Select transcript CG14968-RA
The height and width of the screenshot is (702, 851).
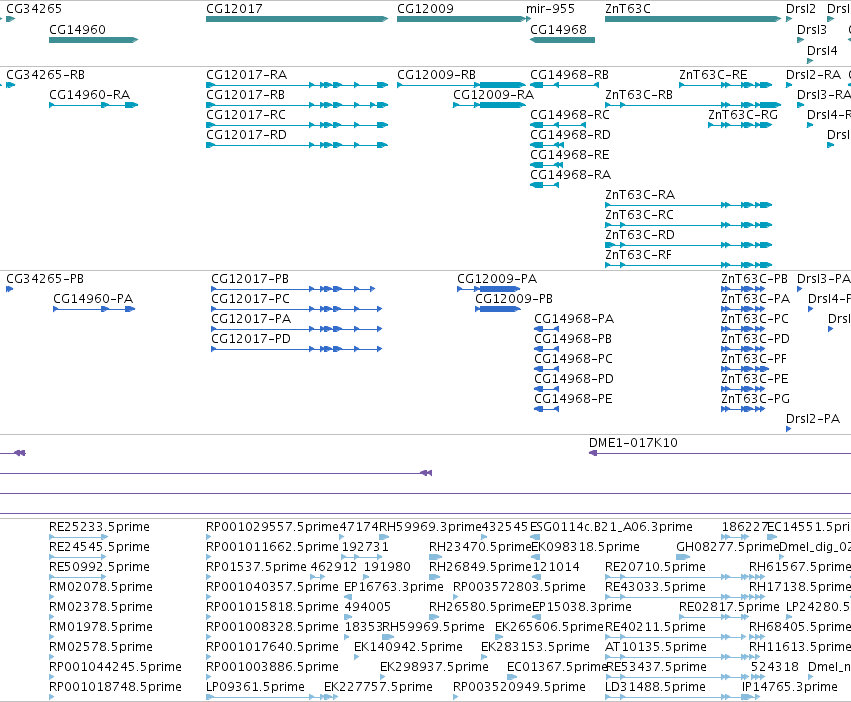click(x=544, y=185)
